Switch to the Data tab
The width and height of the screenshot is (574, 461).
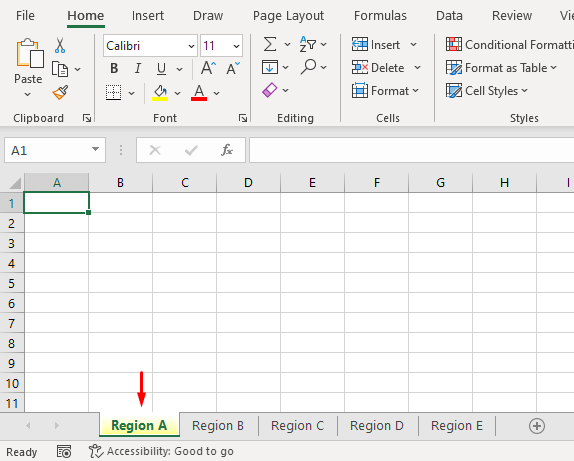click(x=449, y=16)
